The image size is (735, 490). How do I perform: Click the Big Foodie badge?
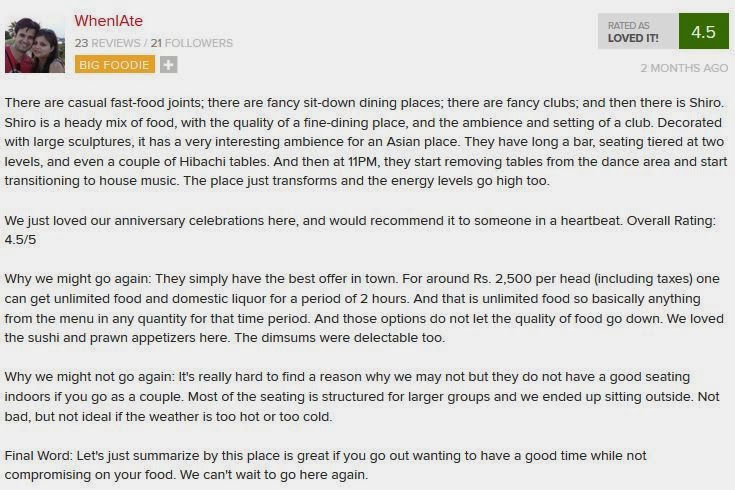[114, 65]
